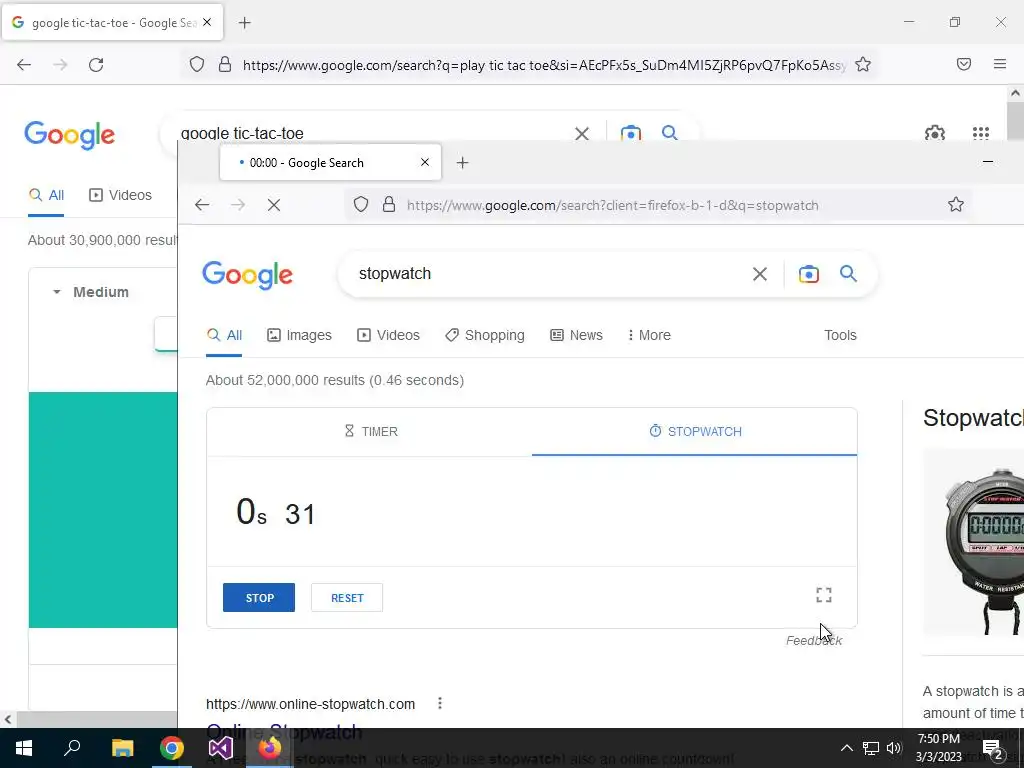Show hidden system tray icons

coord(846,748)
